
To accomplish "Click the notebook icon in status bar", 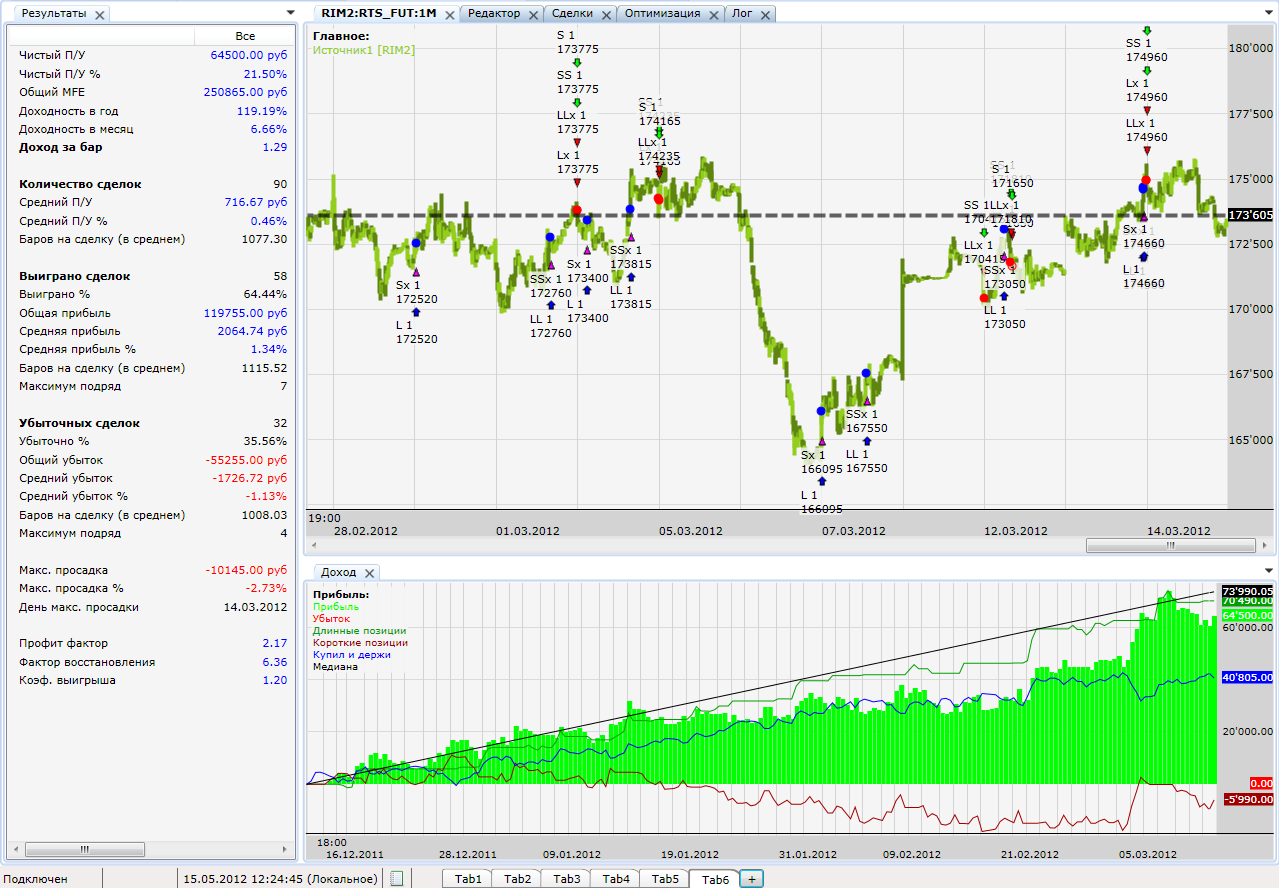I will 396,879.
